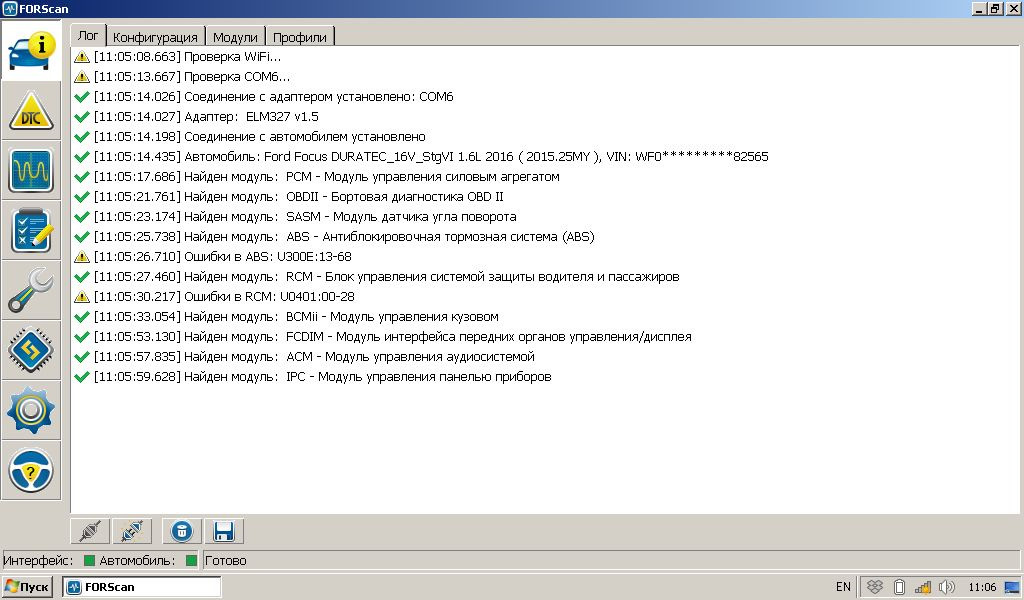Open the module programming chip section
The height and width of the screenshot is (600, 1024).
coord(31,351)
